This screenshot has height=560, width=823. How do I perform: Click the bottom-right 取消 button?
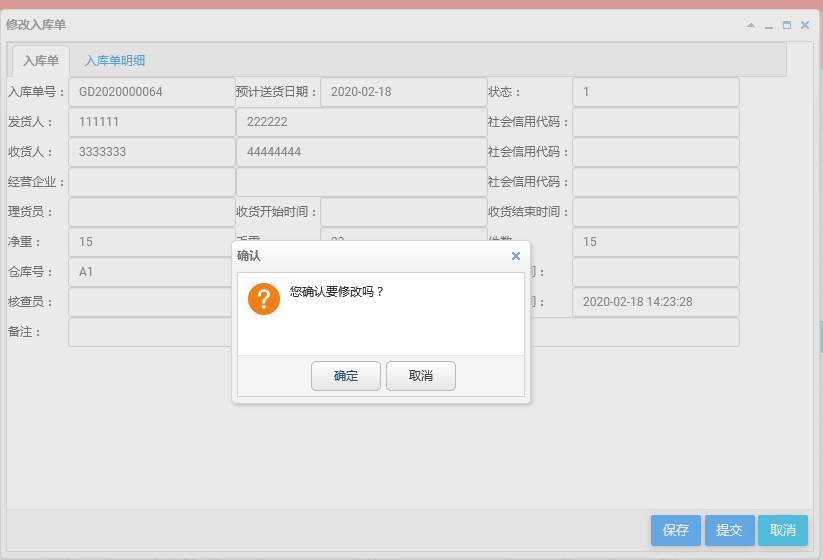click(x=783, y=530)
